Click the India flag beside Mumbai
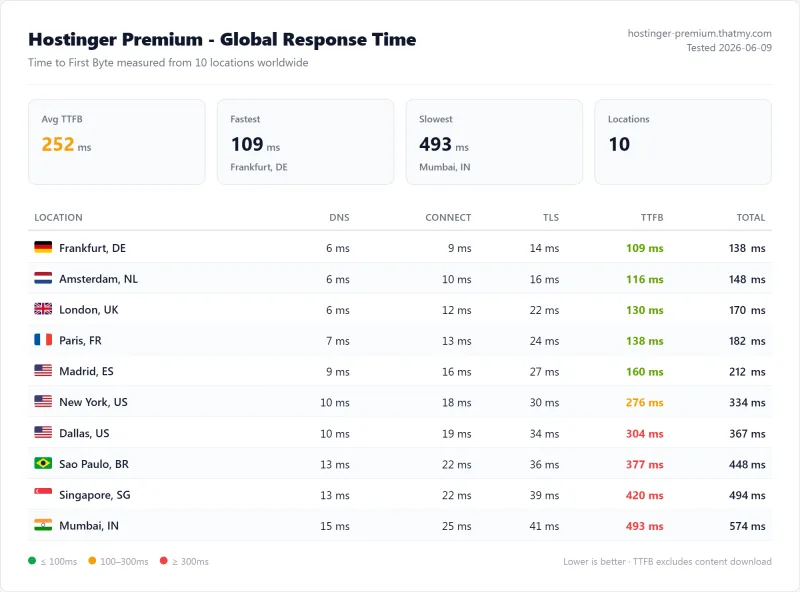This screenshot has height=592, width=800. [43, 525]
